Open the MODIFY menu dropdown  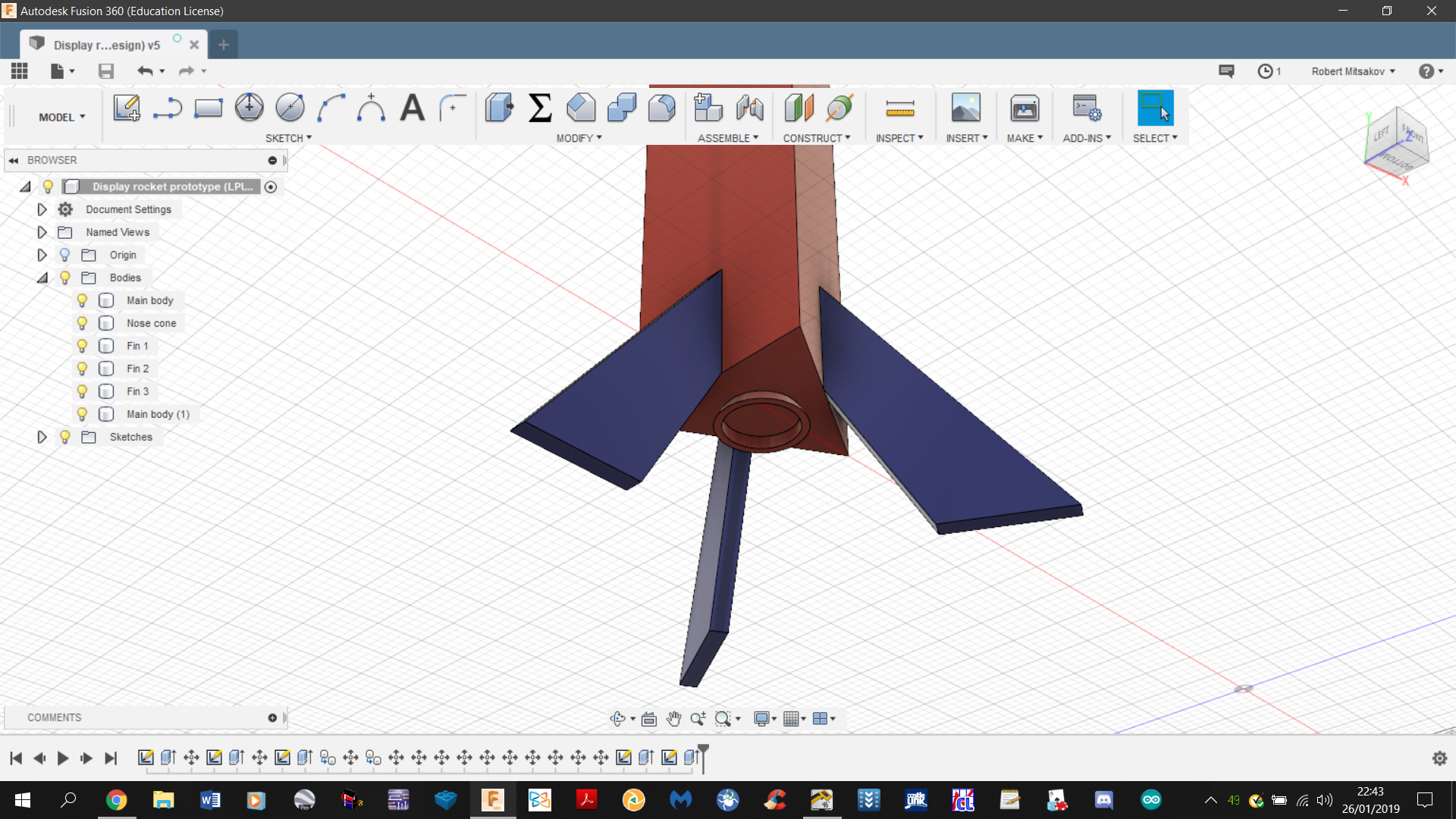pyautogui.click(x=579, y=138)
